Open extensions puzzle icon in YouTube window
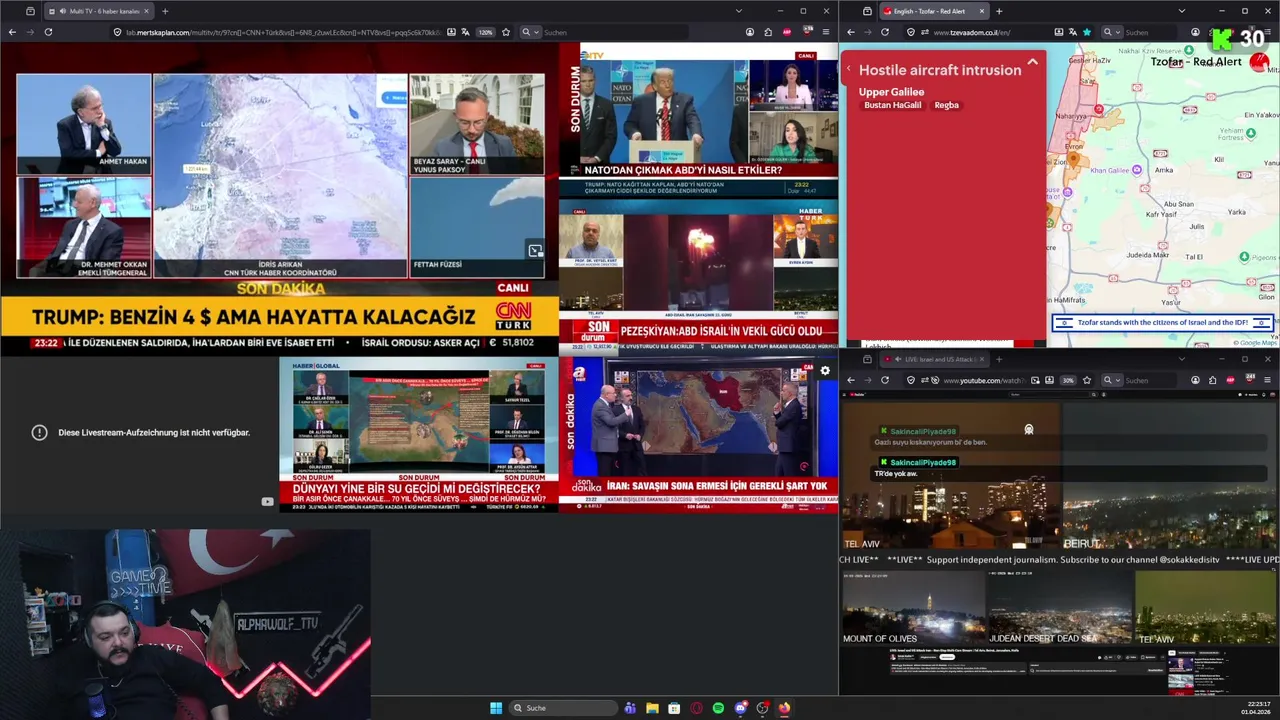1280x720 pixels. (1213, 380)
